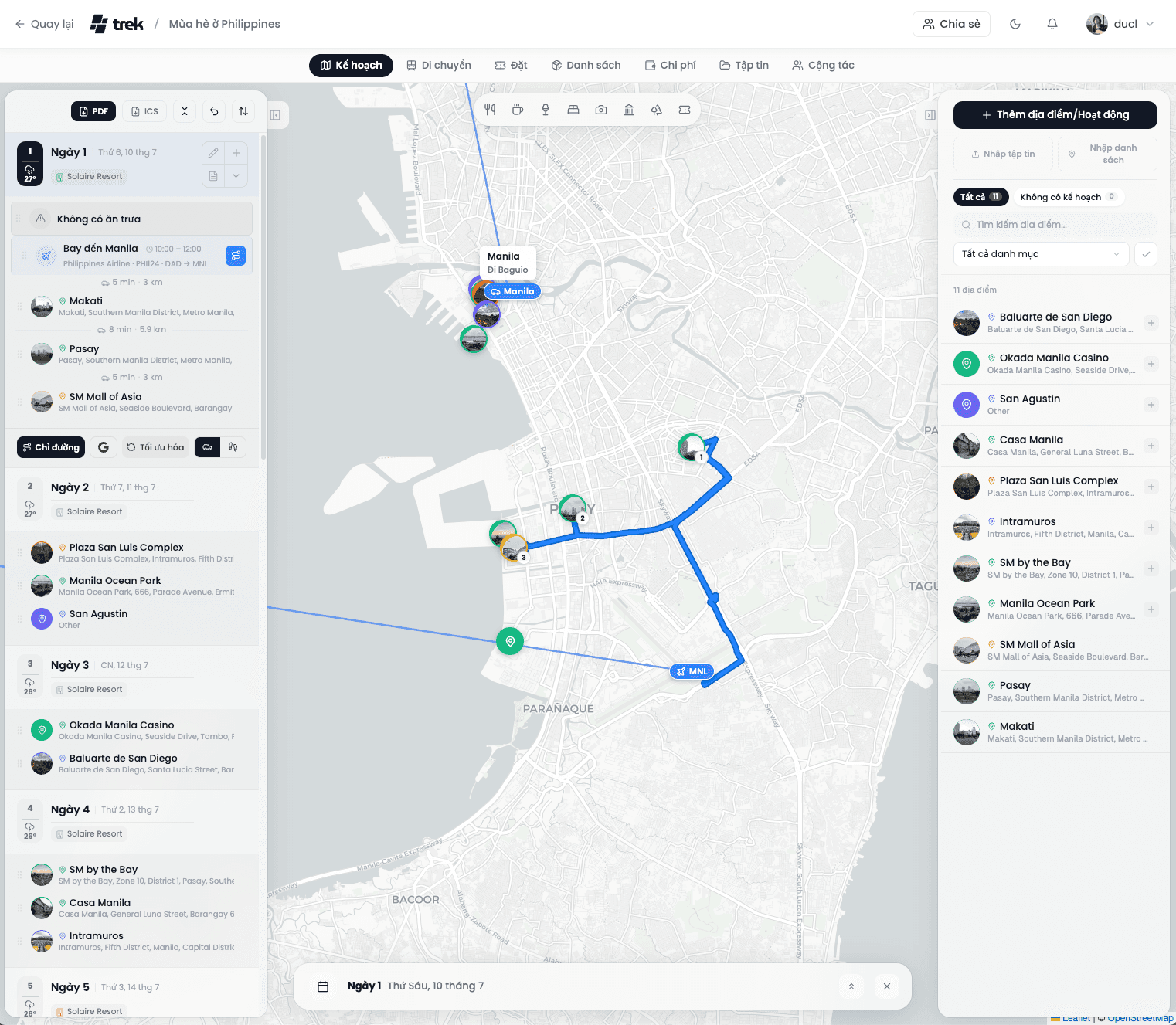Add Plaza San Luis Complex with plus
This screenshot has height=1025, width=1176.
click(x=1151, y=487)
